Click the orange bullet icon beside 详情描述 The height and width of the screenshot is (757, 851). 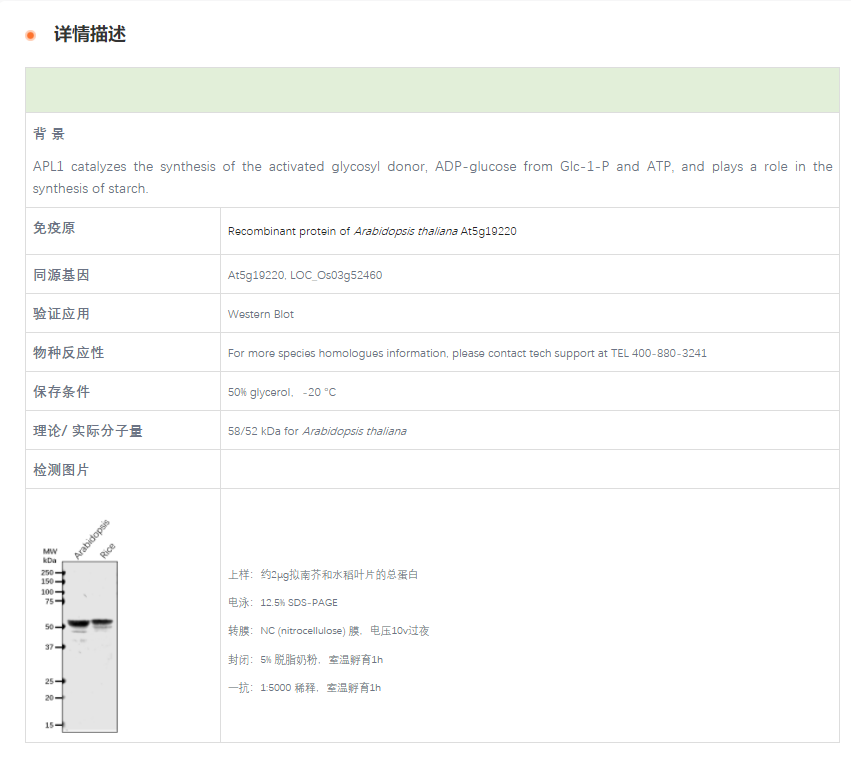28,33
